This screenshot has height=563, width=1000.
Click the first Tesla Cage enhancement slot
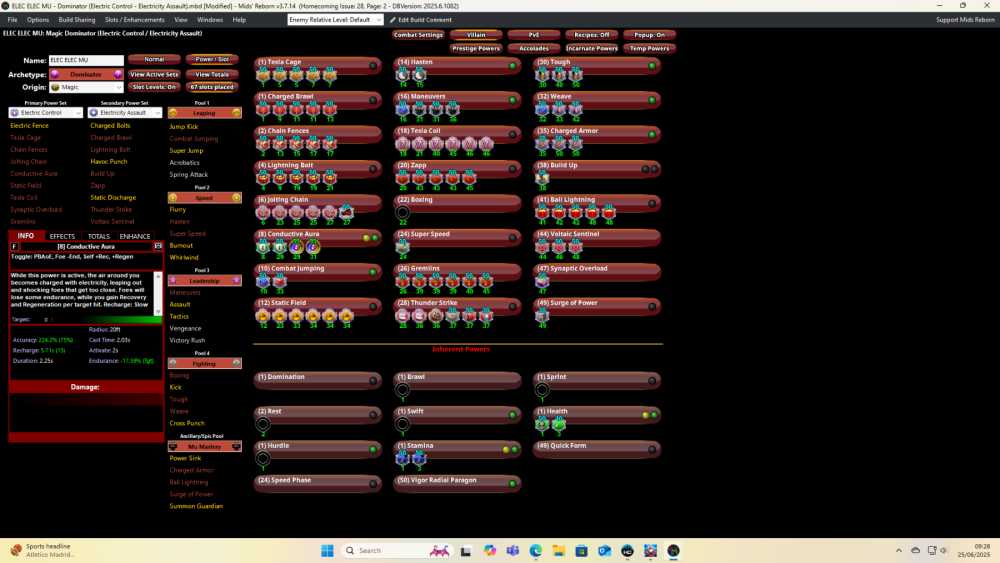coord(264,76)
